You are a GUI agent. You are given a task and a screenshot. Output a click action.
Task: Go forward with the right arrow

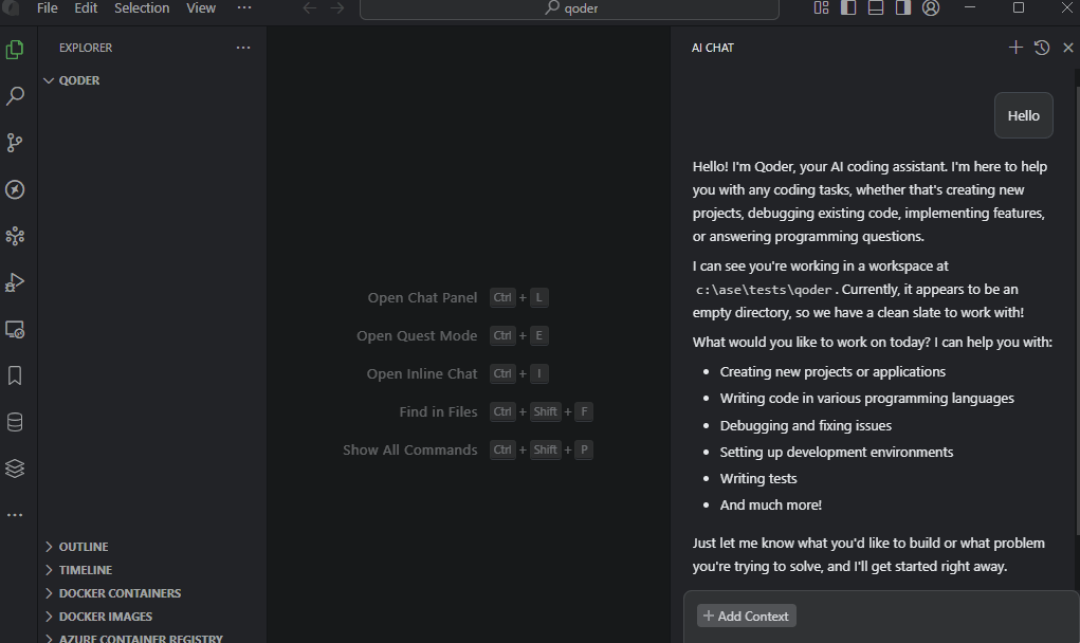[338, 8]
